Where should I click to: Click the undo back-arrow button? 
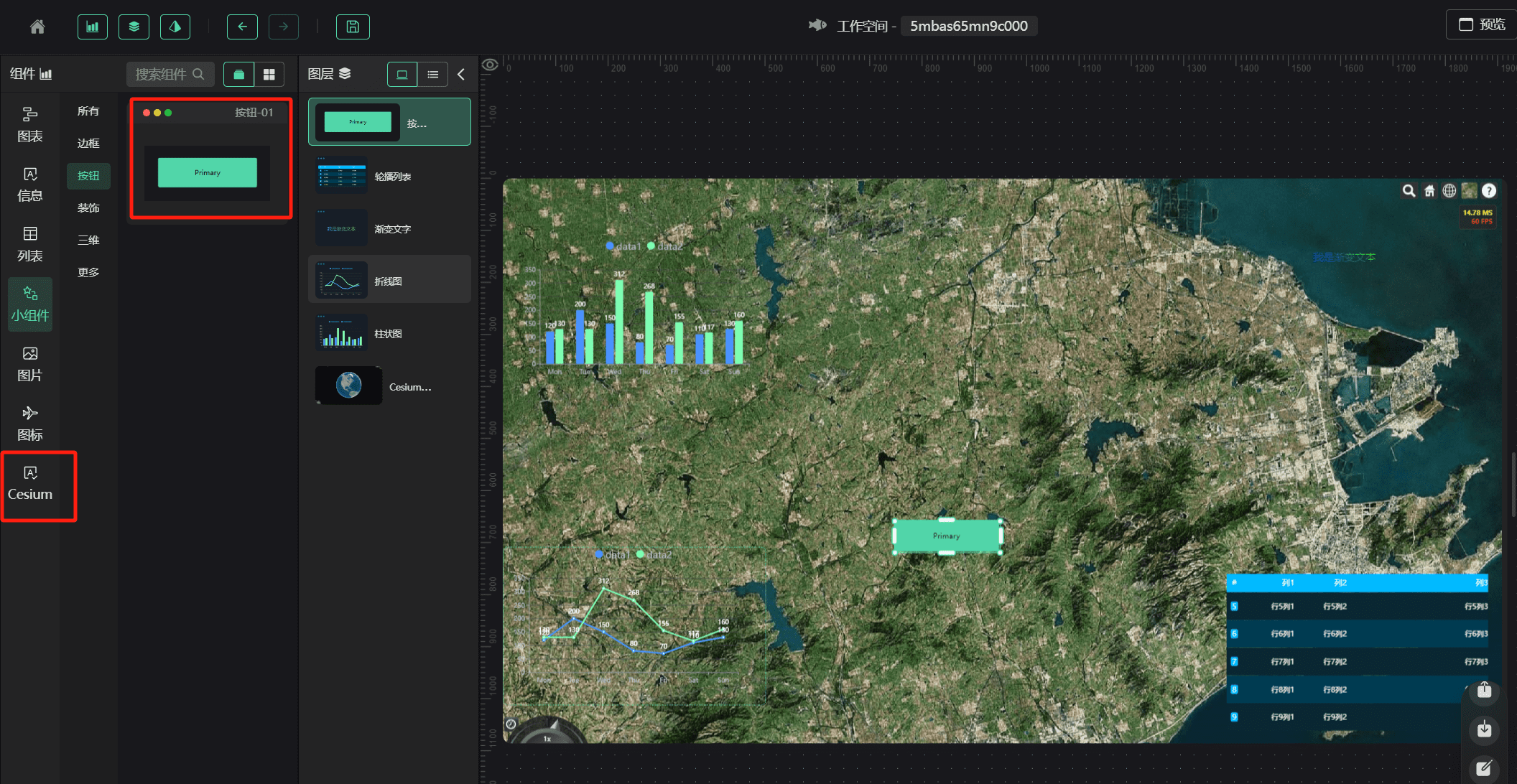[242, 27]
